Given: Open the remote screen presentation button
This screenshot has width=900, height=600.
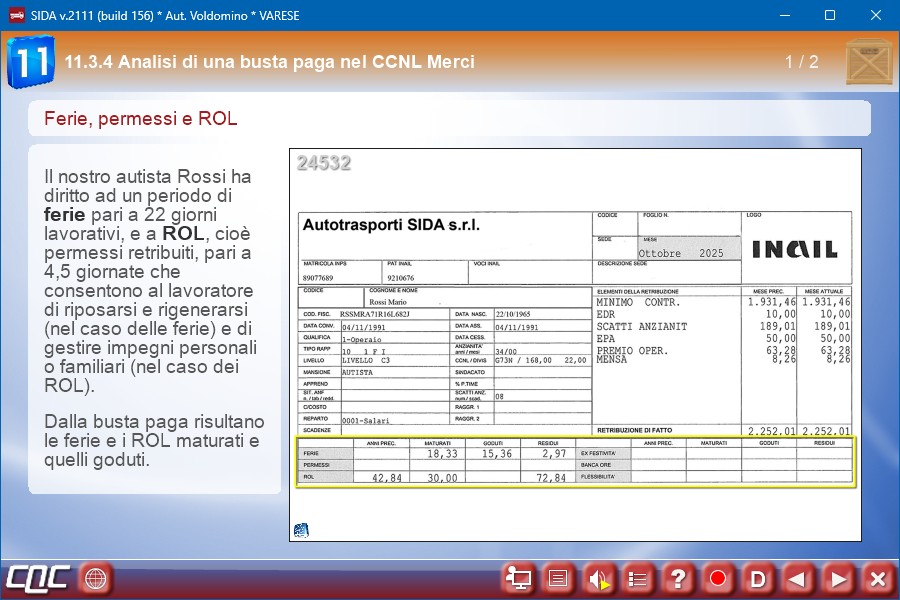Looking at the screenshot, I should pos(518,578).
